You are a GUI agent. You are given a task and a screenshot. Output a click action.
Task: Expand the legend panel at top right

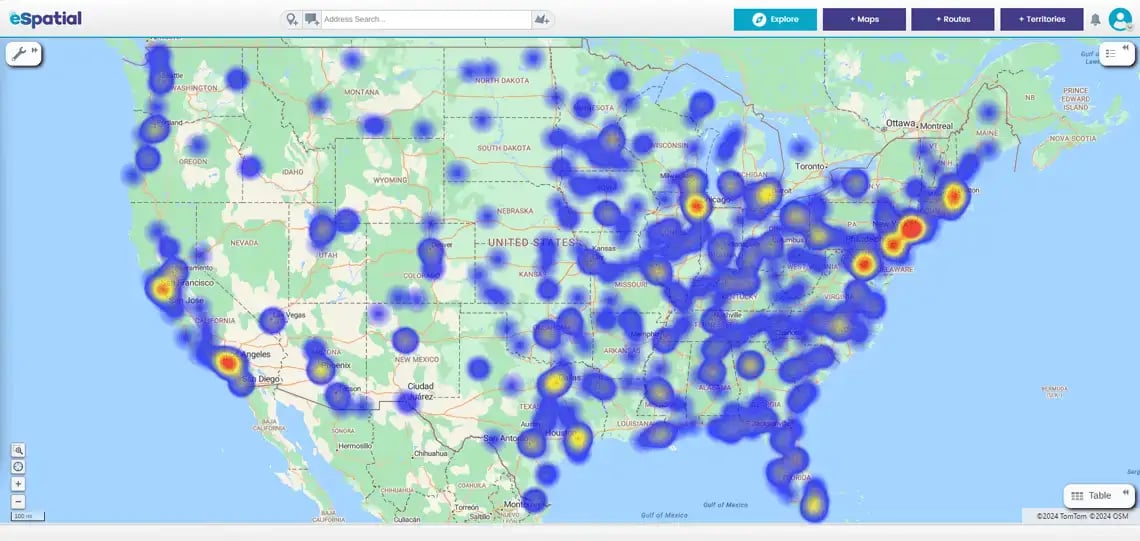(x=1117, y=54)
